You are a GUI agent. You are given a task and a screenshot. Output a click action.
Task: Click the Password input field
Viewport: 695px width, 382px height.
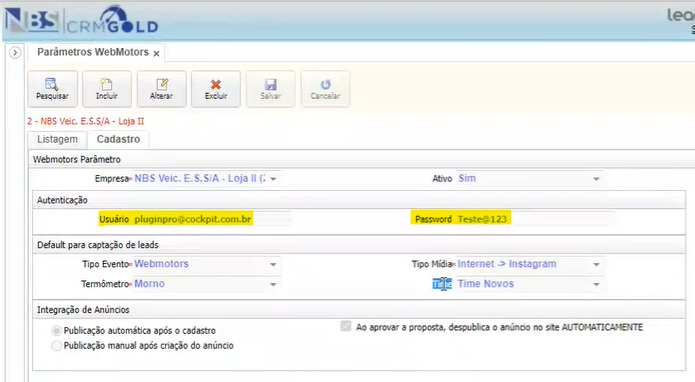click(535, 219)
